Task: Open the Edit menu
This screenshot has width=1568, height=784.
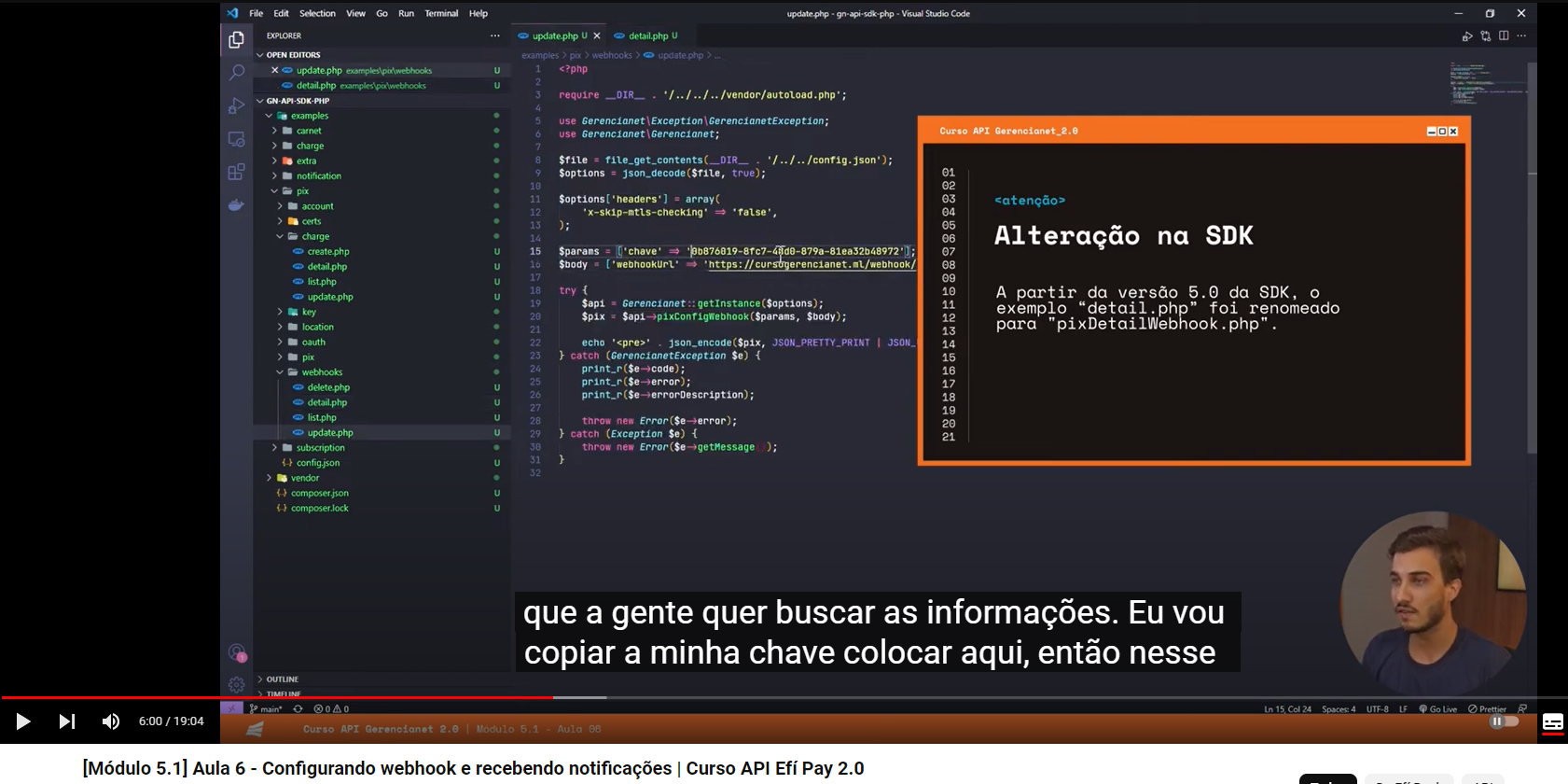Action: pos(281,13)
